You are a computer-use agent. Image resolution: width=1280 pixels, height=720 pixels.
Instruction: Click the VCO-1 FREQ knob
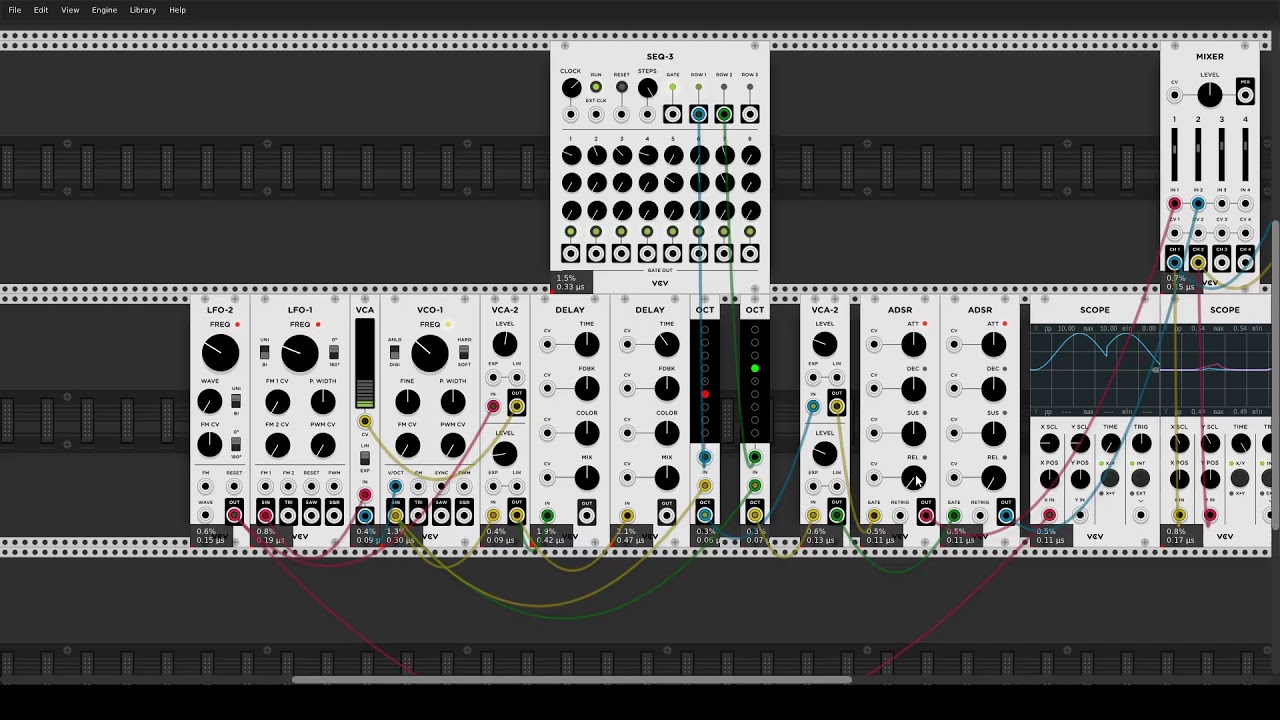(x=430, y=353)
